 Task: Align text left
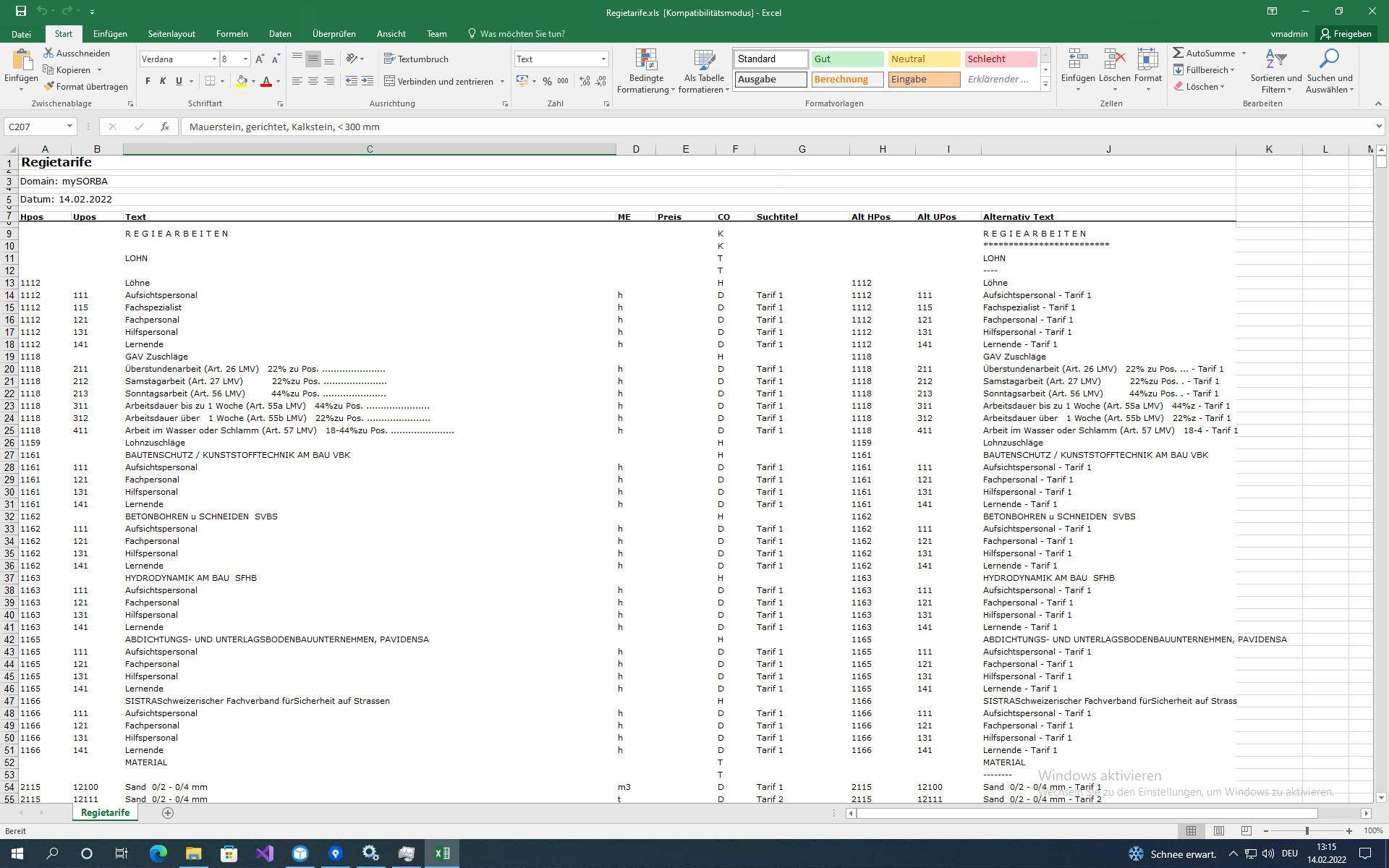(x=297, y=81)
